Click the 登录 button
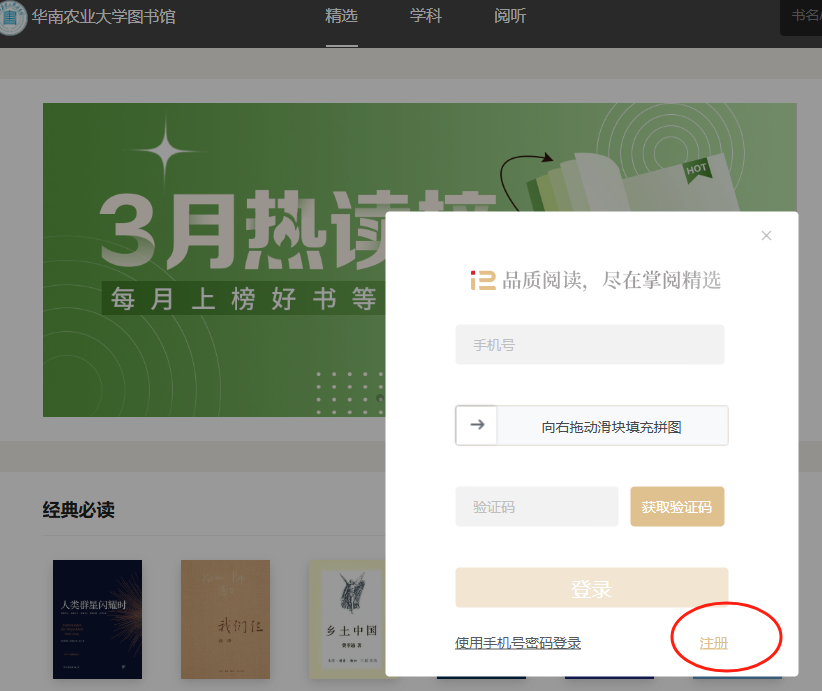The height and width of the screenshot is (691, 822). coord(591,588)
